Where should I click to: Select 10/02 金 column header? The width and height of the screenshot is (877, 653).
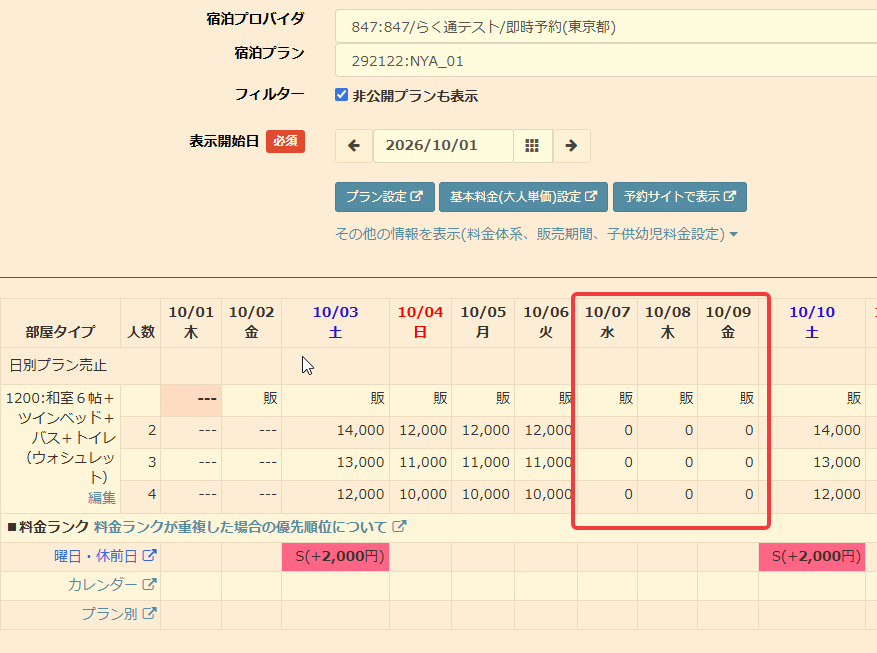tap(252, 323)
